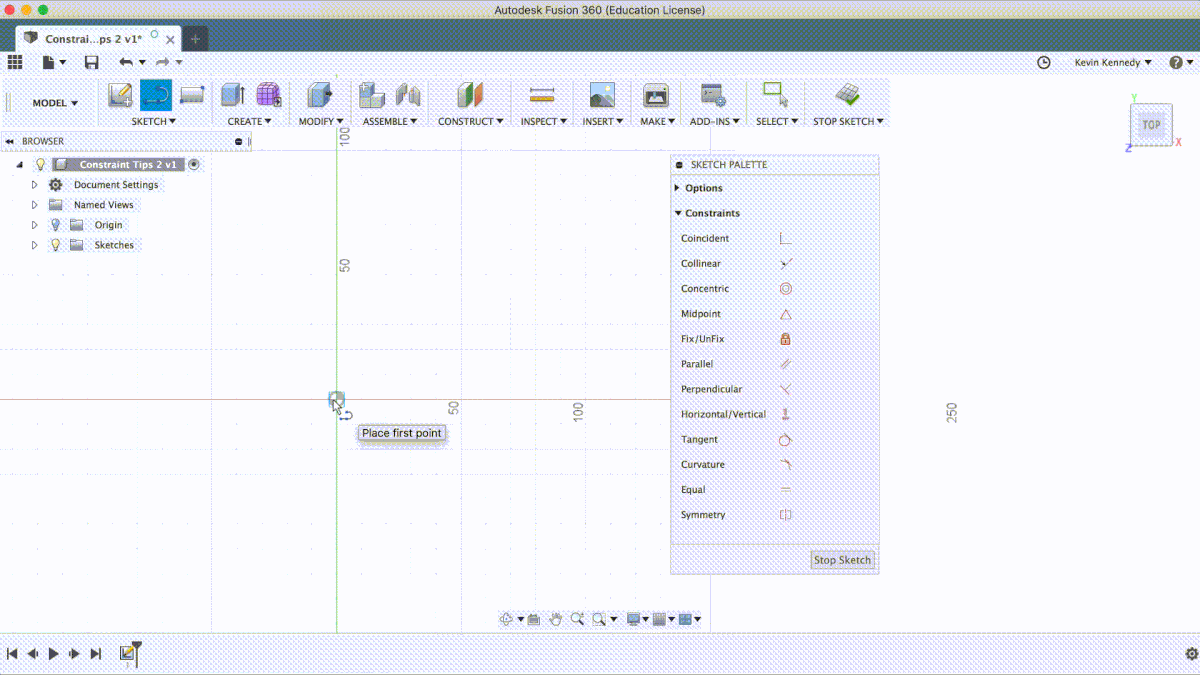The height and width of the screenshot is (675, 1200).
Task: Toggle the Fix/UnFix lock constraint
Action: [x=785, y=339]
